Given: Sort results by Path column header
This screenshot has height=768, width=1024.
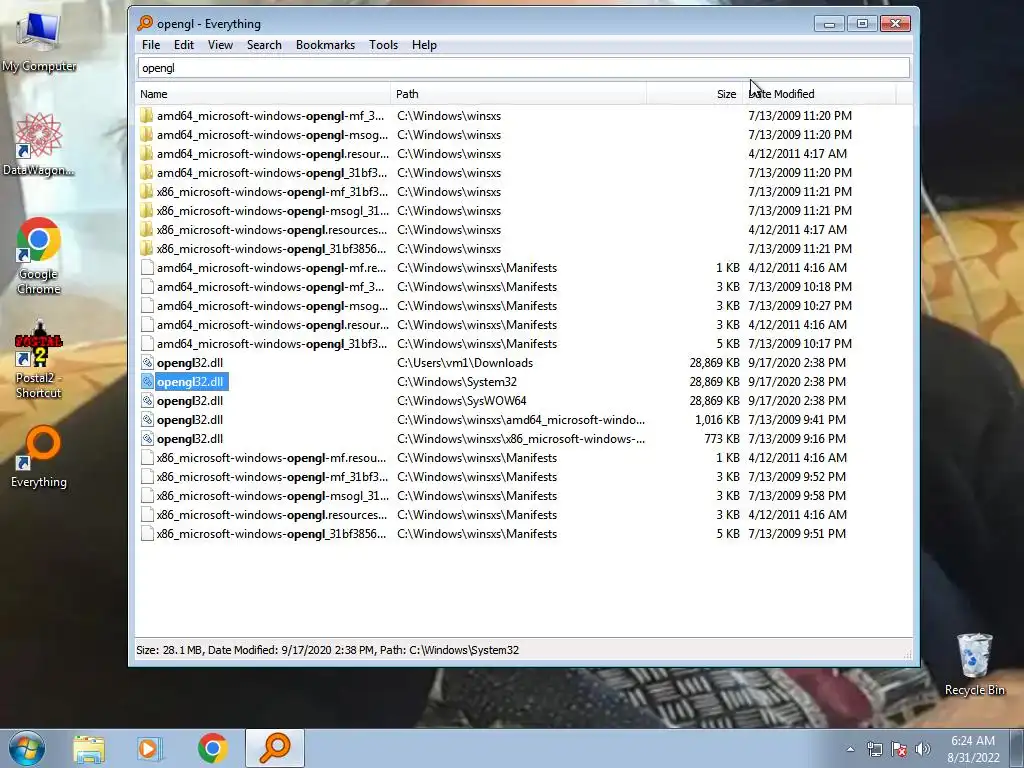Looking at the screenshot, I should (519, 94).
